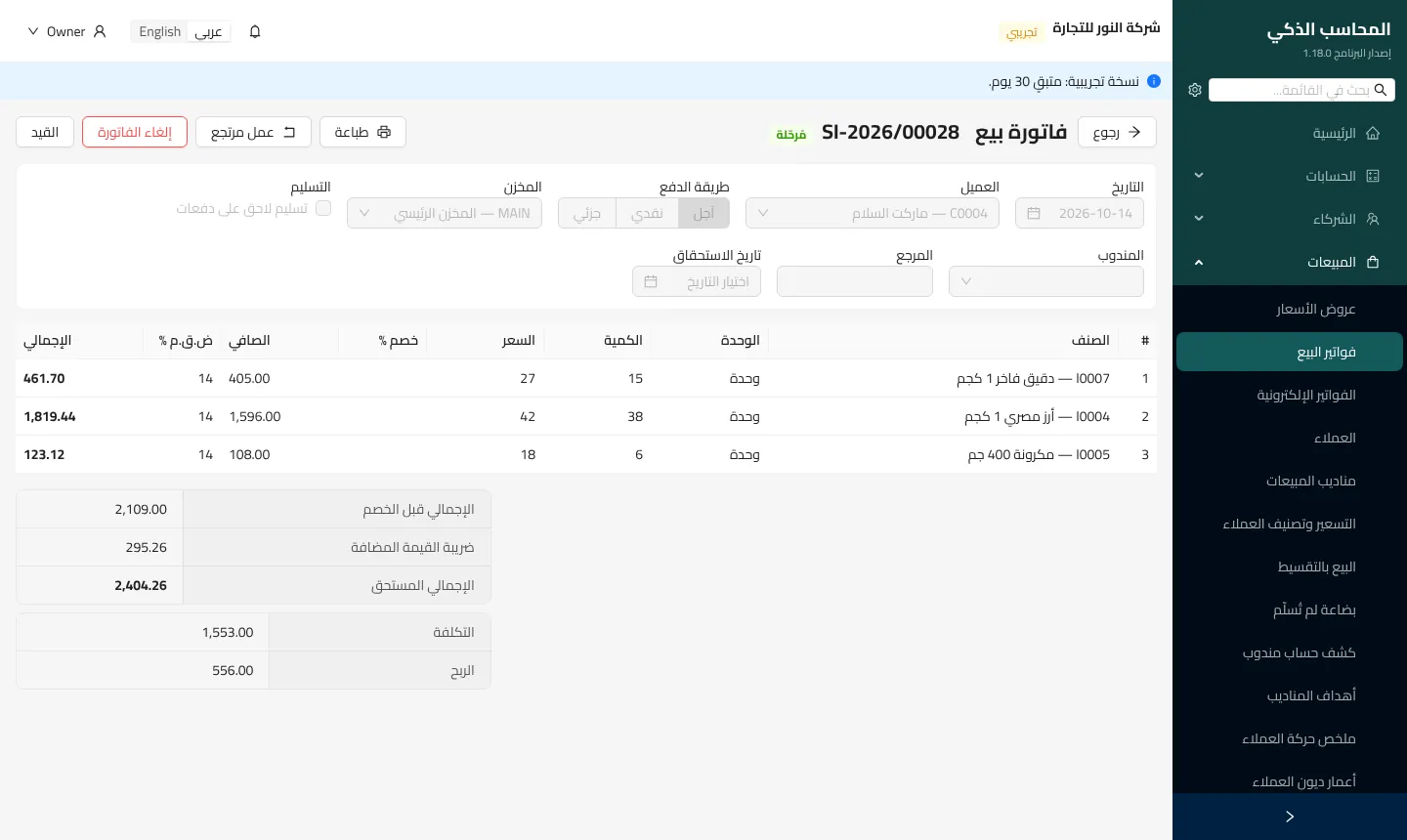This screenshot has width=1407, height=840.
Task: Collapse sidebar using bottom arrow
Action: click(1290, 817)
